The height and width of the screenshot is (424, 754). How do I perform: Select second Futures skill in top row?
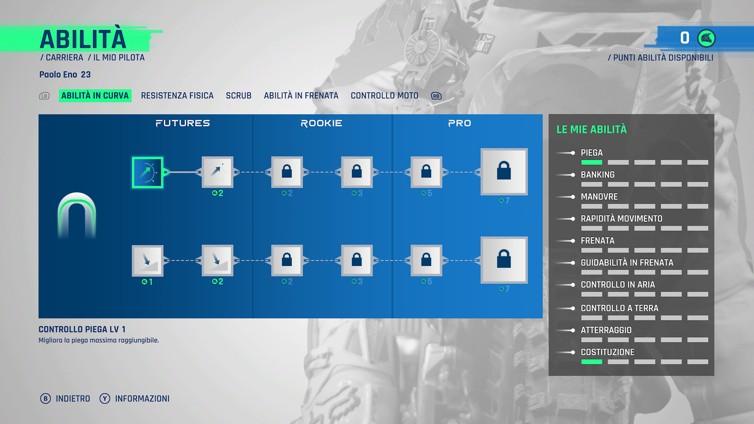coord(217,172)
